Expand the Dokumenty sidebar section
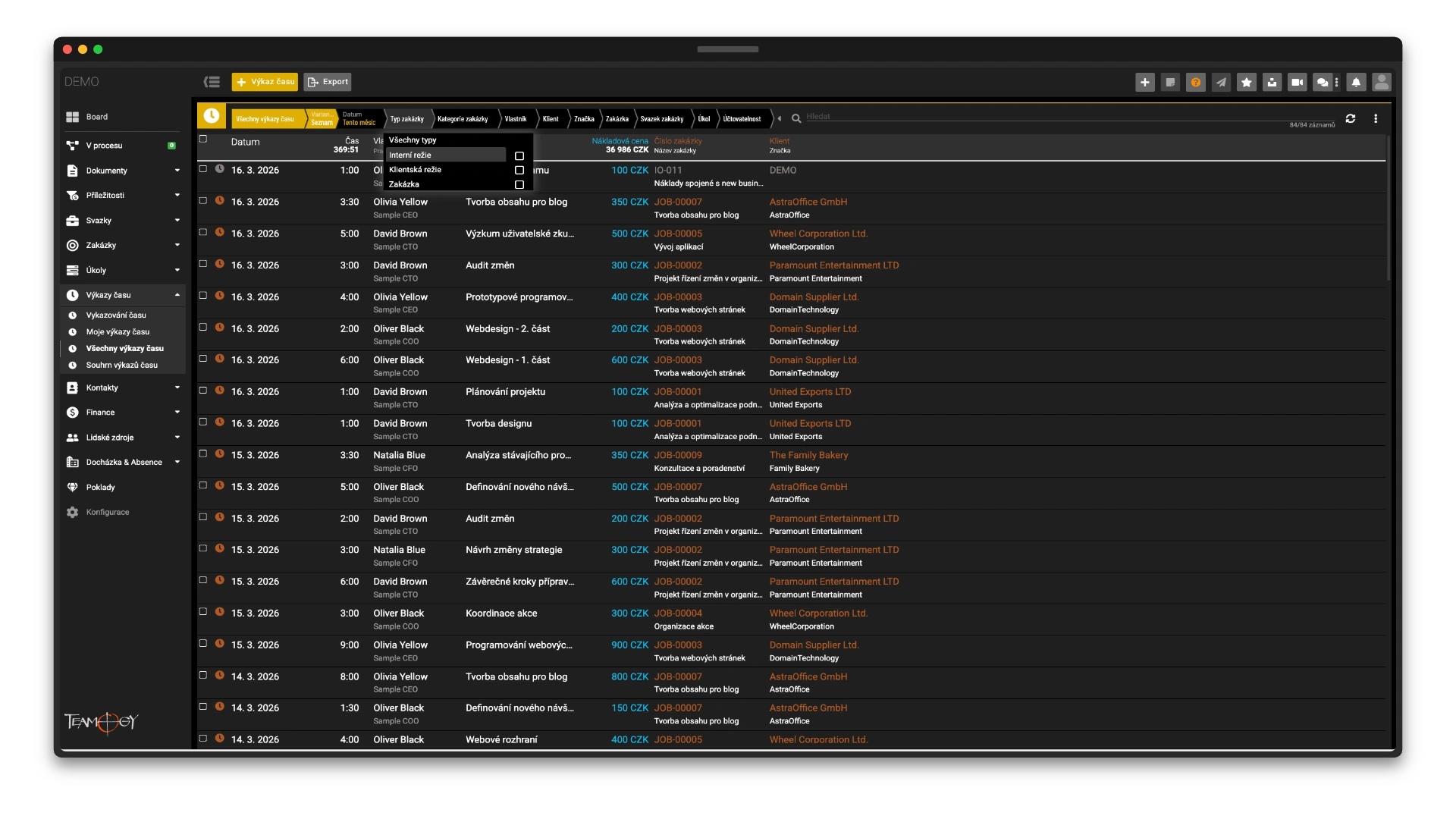The width and height of the screenshot is (1456, 819). coord(105,171)
